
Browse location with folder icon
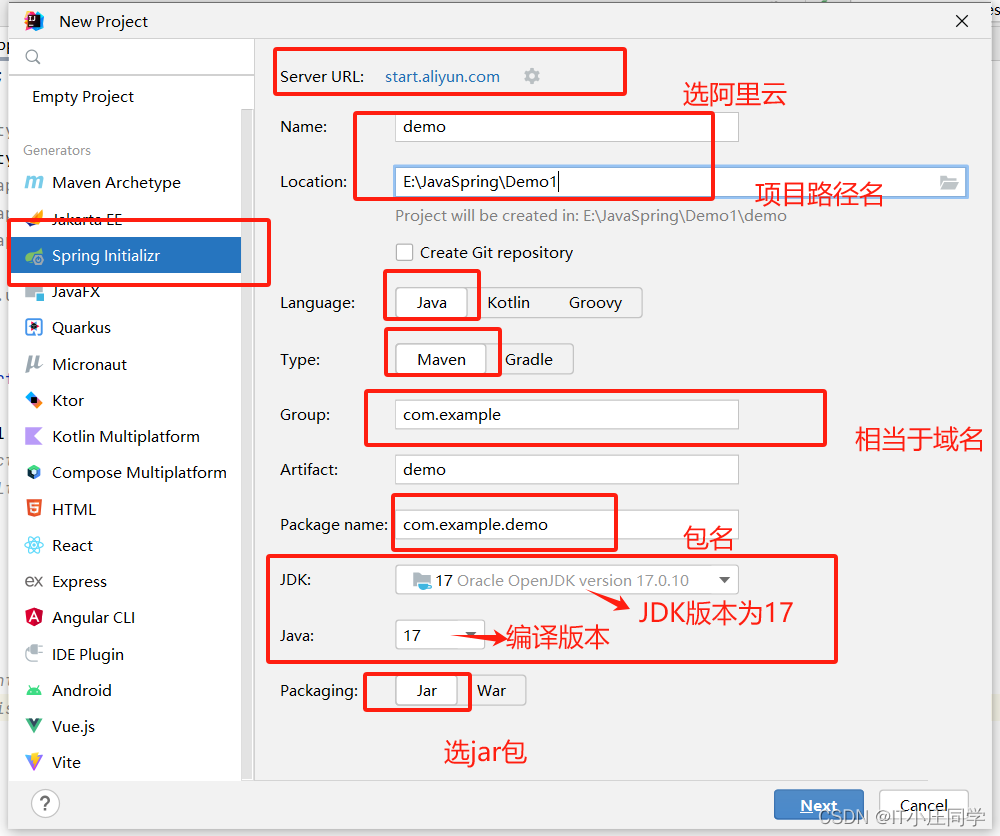(x=949, y=182)
